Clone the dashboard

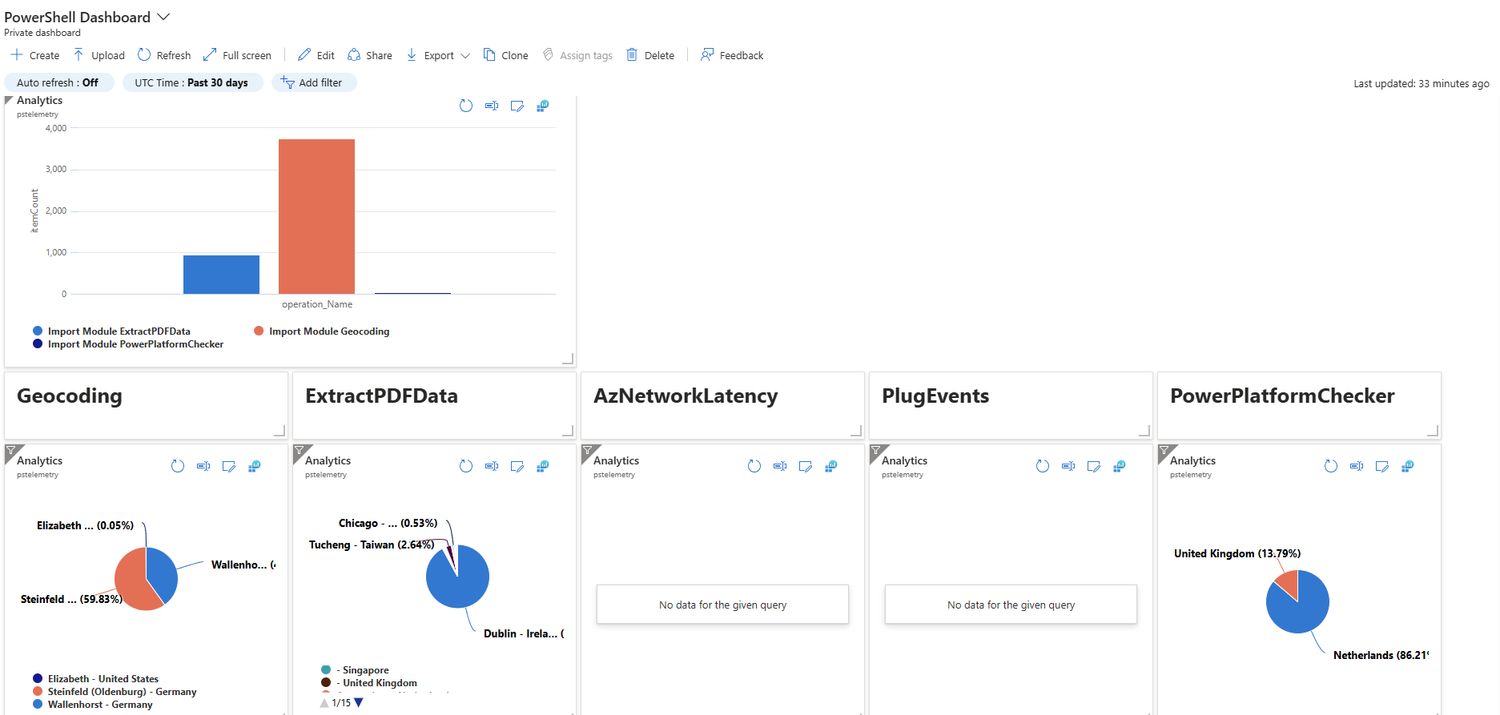(x=505, y=55)
